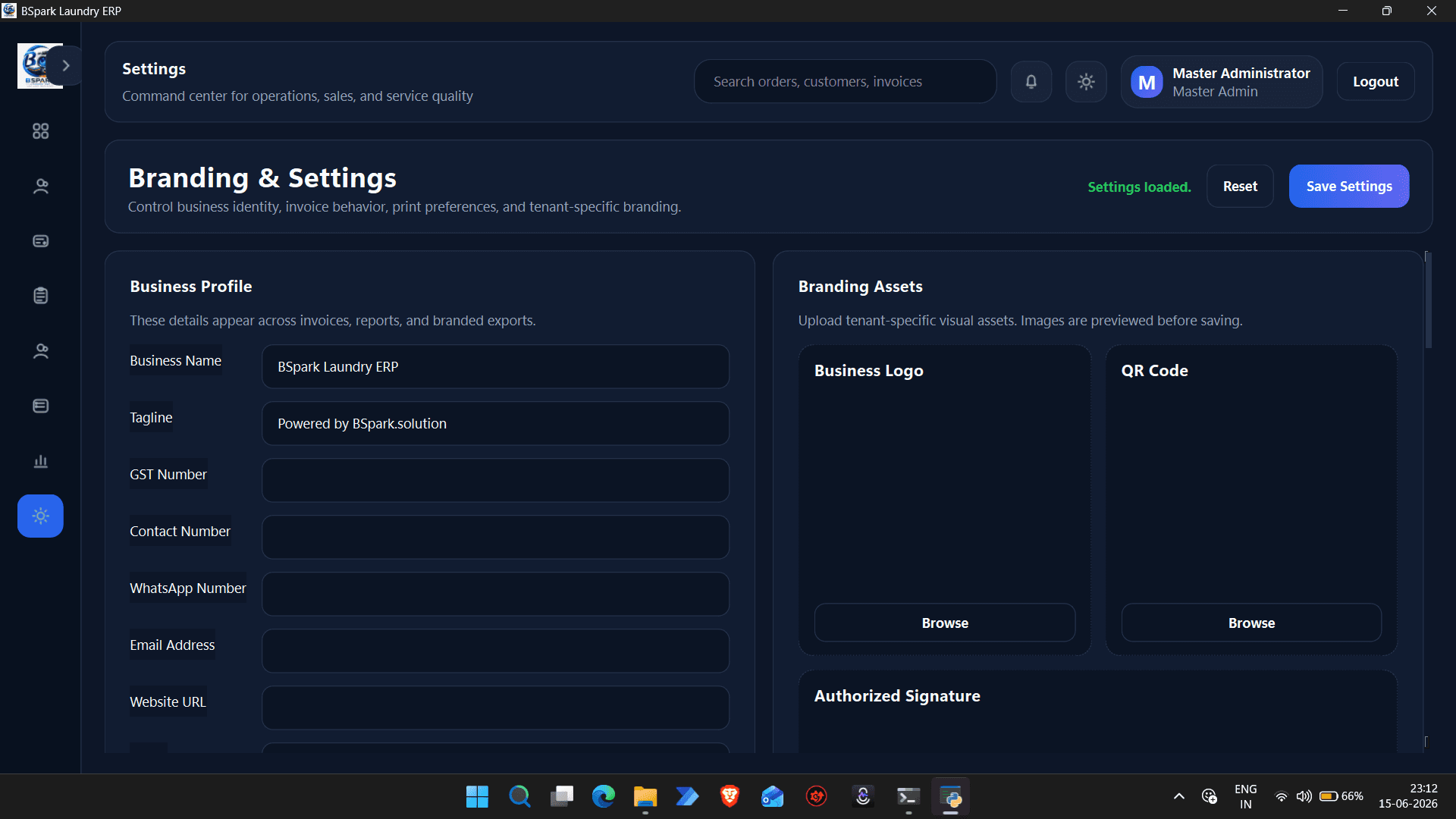Screen dimensions: 1456x819
Task: Click the Logout button
Action: 1376,82
